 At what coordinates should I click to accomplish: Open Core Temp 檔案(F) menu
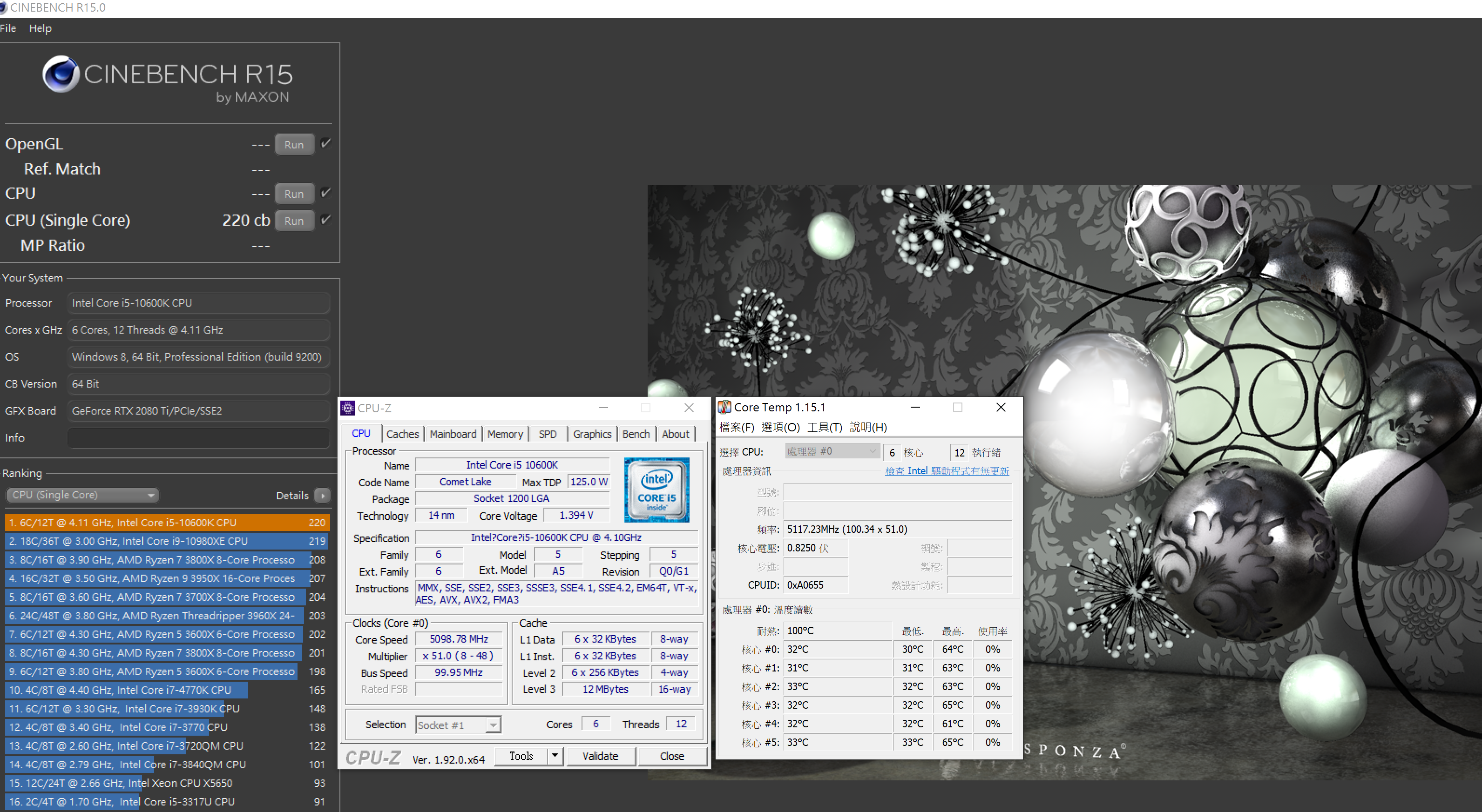[737, 427]
